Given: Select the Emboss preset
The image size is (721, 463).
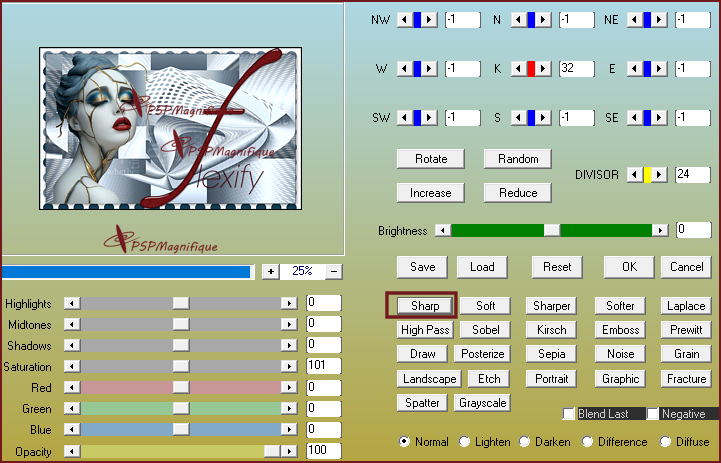Looking at the screenshot, I should tap(620, 329).
